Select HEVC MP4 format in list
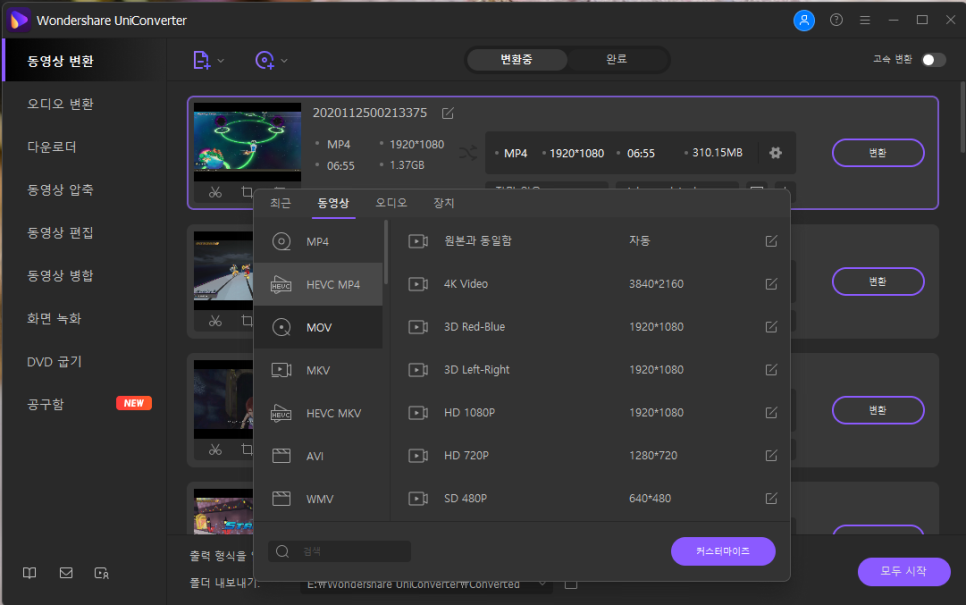The image size is (966, 605). point(319,285)
